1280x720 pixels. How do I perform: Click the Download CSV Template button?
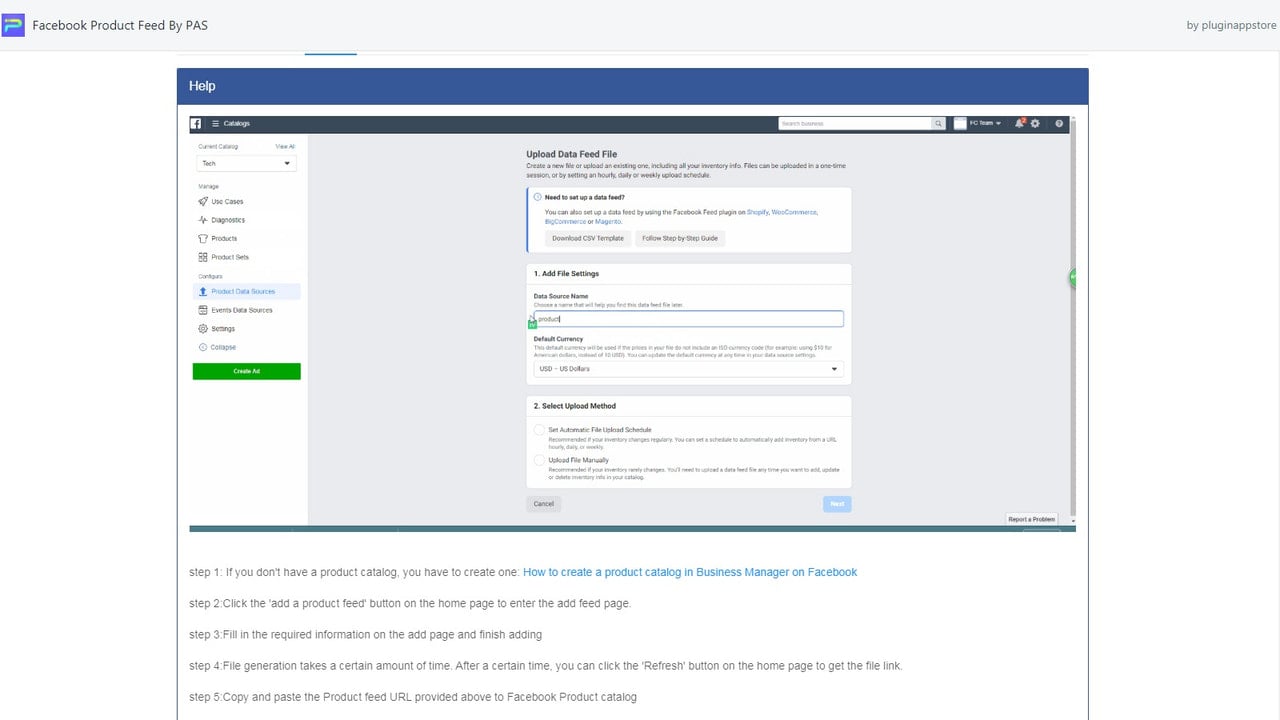pyautogui.click(x=588, y=238)
